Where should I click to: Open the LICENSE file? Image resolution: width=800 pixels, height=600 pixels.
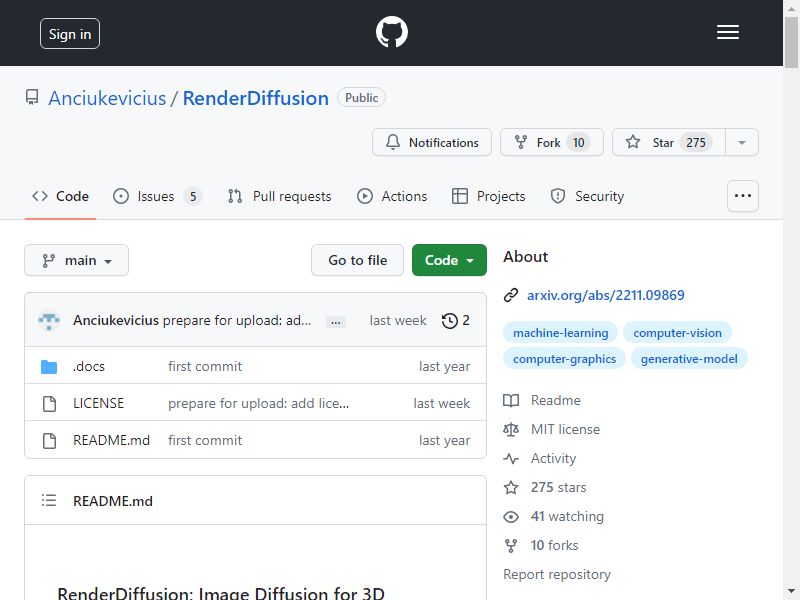98,403
